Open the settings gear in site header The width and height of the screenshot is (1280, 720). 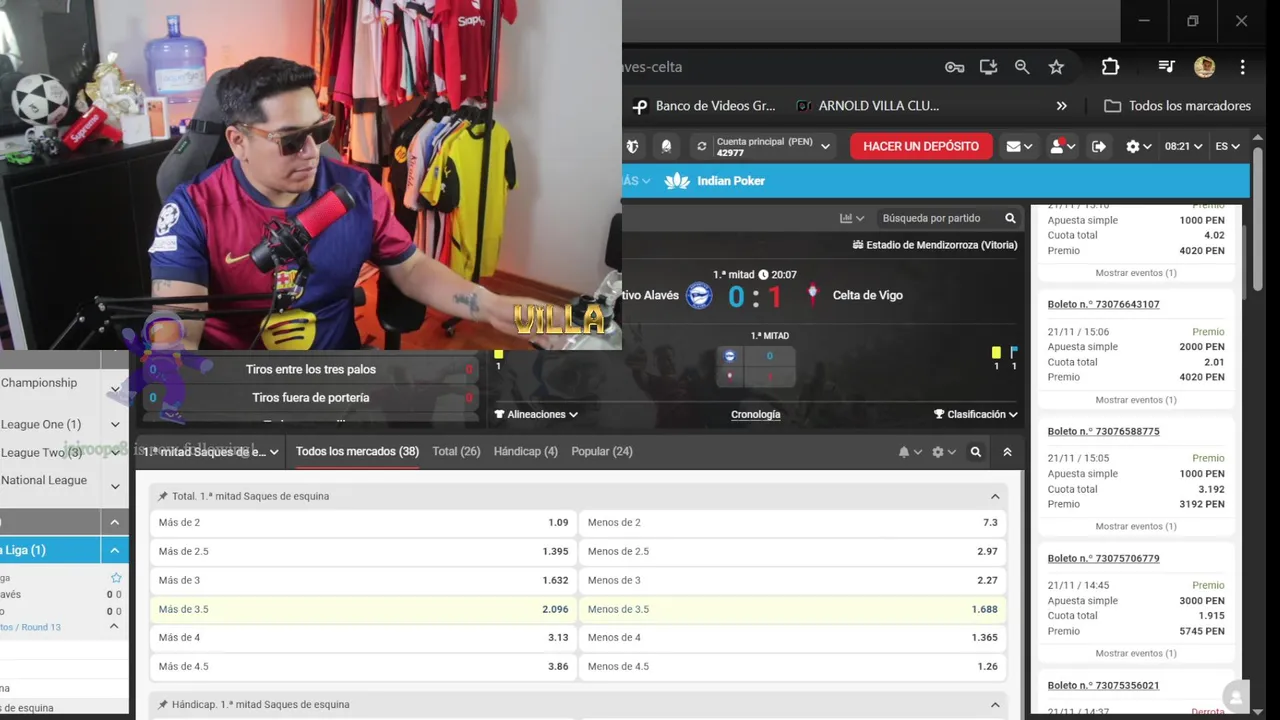[x=1138, y=146]
